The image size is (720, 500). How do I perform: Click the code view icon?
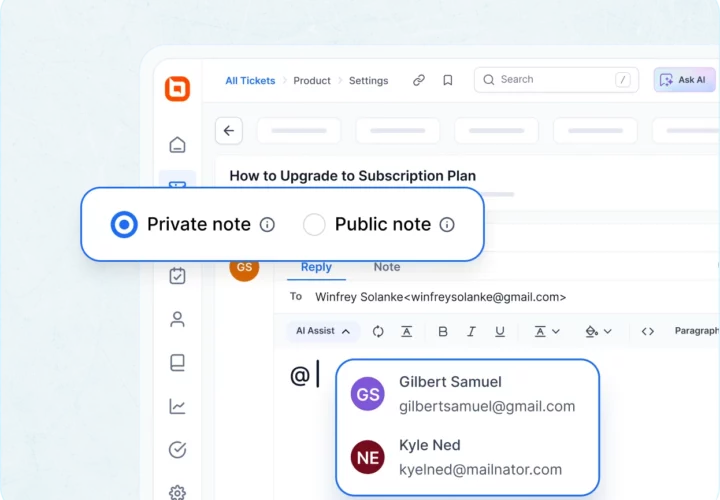[x=648, y=331]
